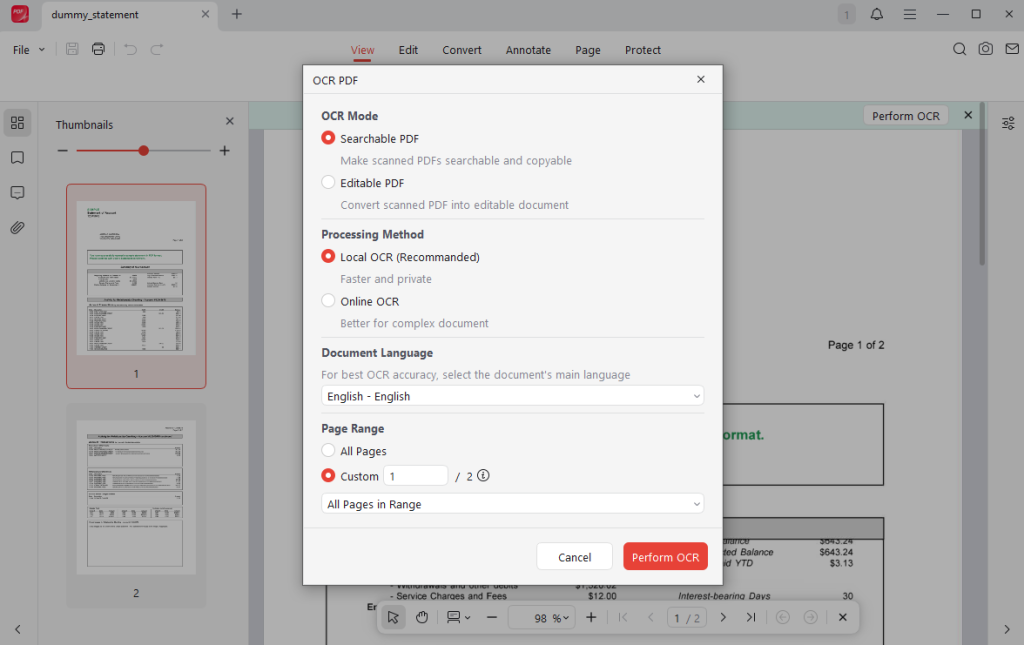Choose the Online OCR radio option
This screenshot has width=1024, height=645.
tap(328, 300)
